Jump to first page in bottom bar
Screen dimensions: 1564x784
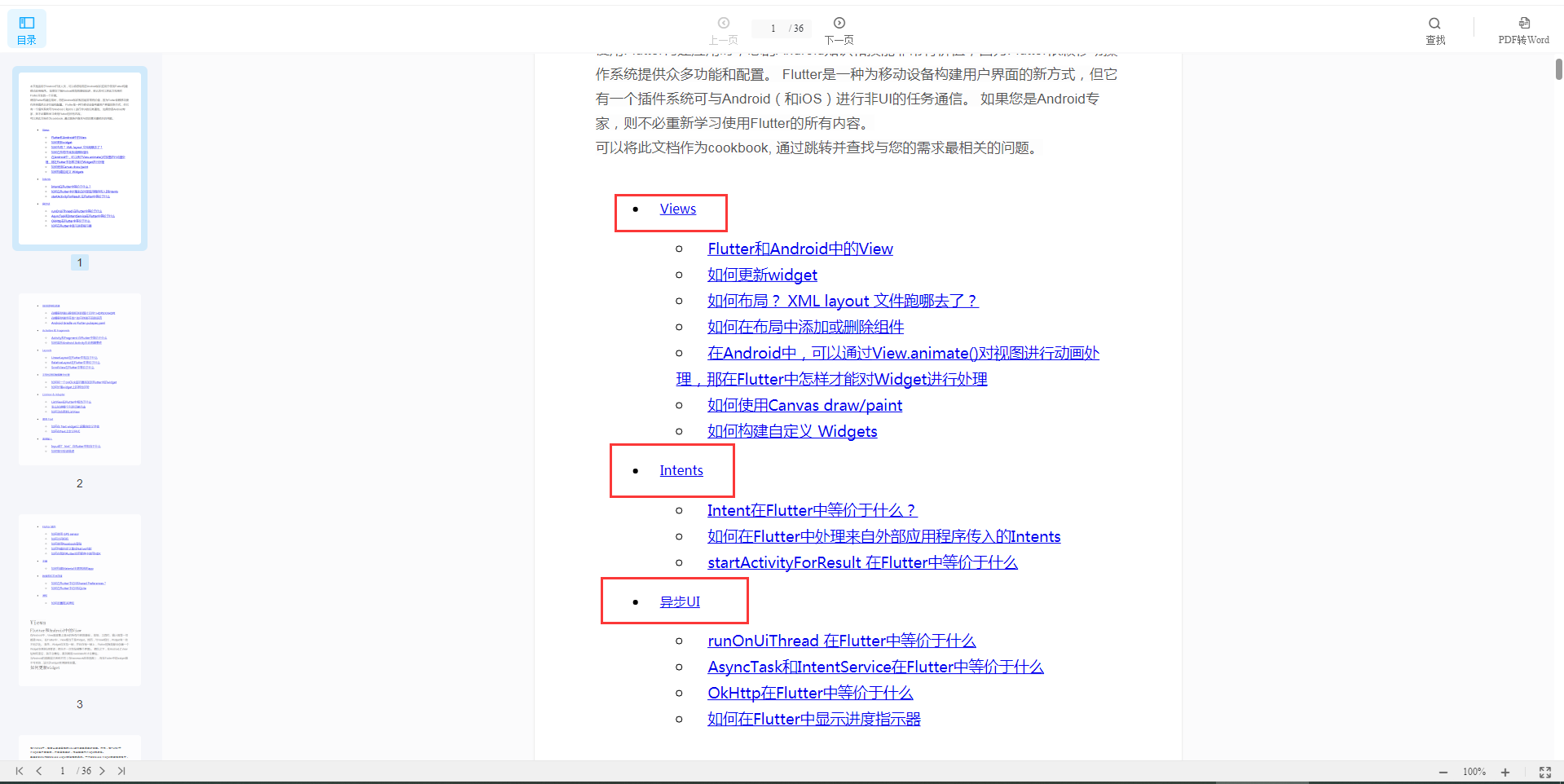point(20,771)
